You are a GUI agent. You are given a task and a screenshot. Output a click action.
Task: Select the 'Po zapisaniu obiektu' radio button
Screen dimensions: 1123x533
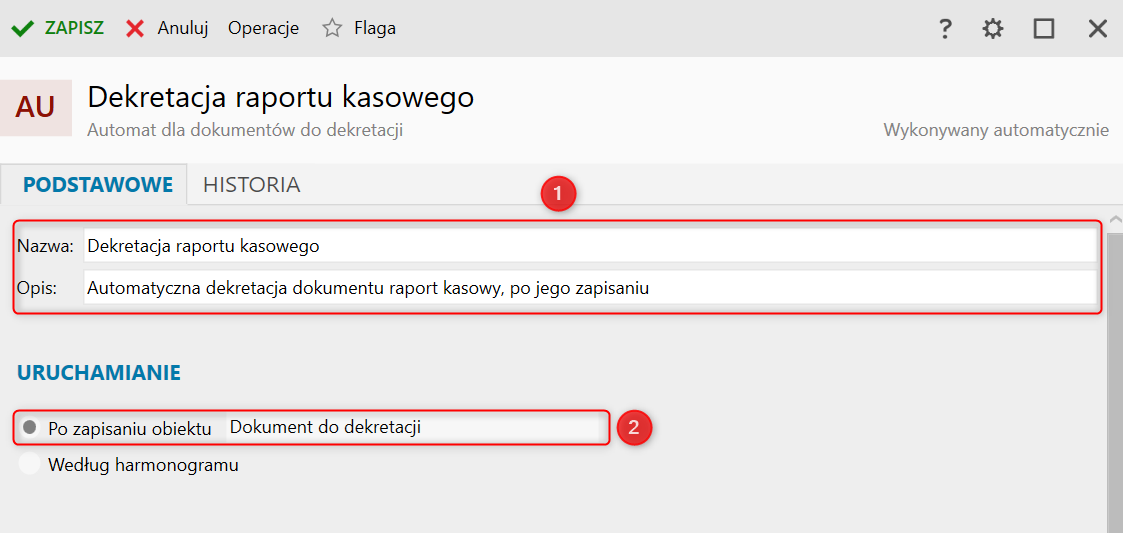tap(30, 428)
